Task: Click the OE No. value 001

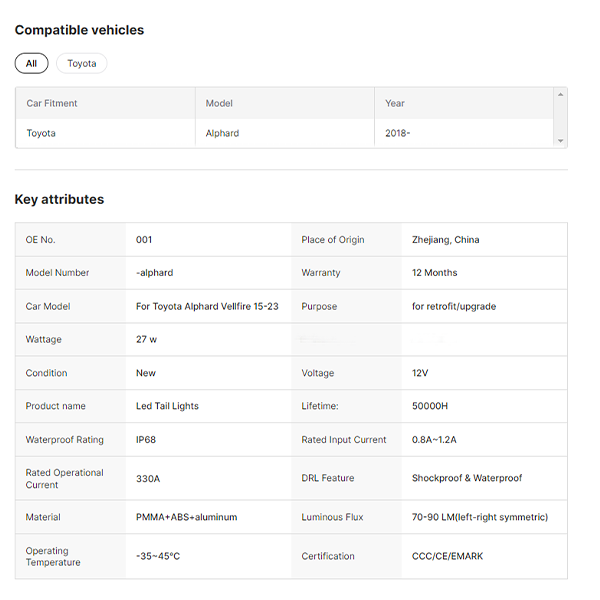Action: click(144, 240)
